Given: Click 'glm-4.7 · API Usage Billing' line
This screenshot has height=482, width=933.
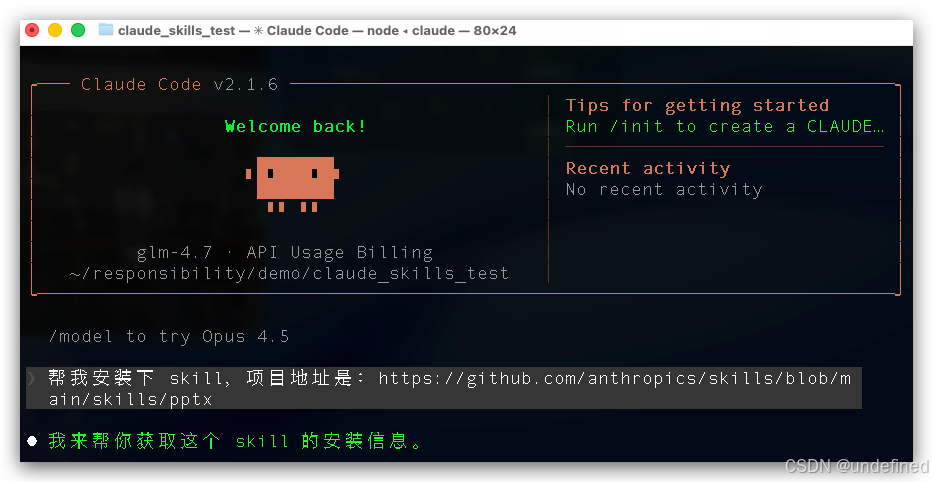Looking at the screenshot, I should click(x=284, y=253).
